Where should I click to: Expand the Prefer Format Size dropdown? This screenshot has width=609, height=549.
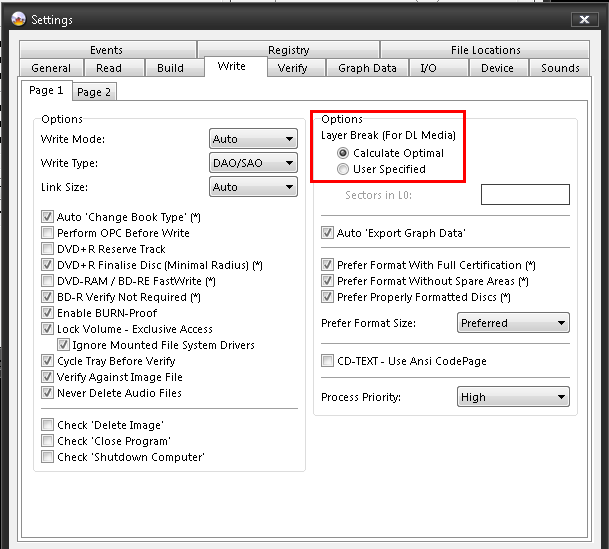coord(514,323)
